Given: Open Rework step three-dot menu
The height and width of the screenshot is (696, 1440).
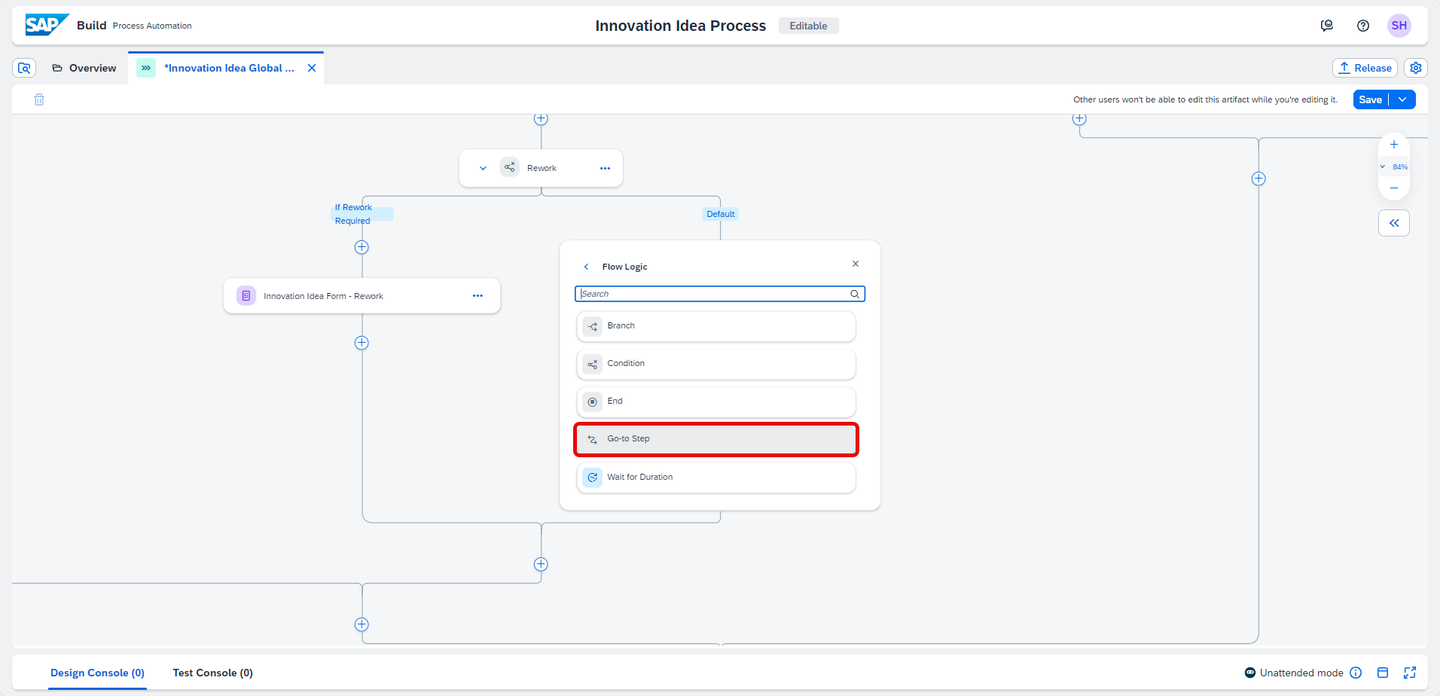Looking at the screenshot, I should tap(605, 168).
